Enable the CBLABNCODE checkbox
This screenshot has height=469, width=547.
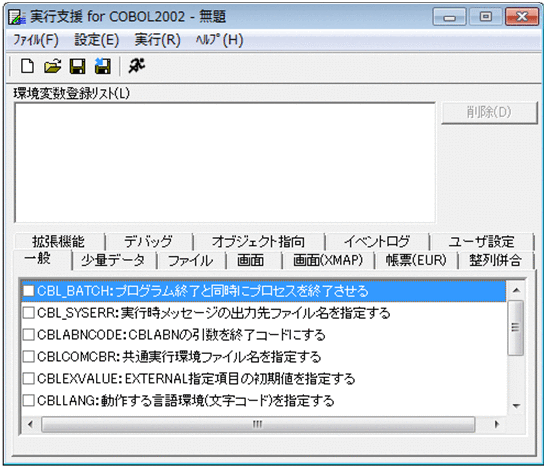point(29,335)
